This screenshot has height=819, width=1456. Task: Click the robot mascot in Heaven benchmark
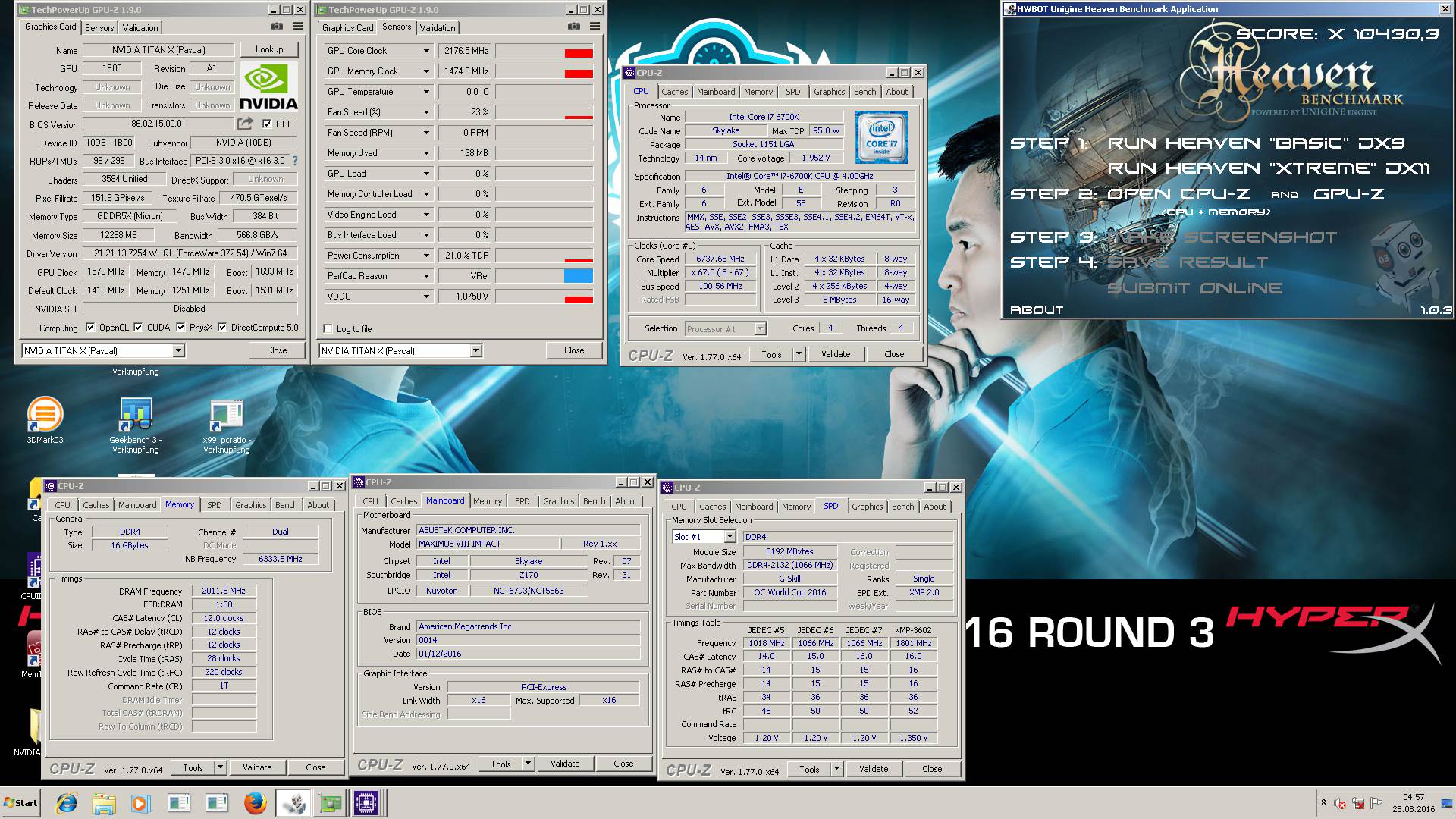click(x=1404, y=261)
